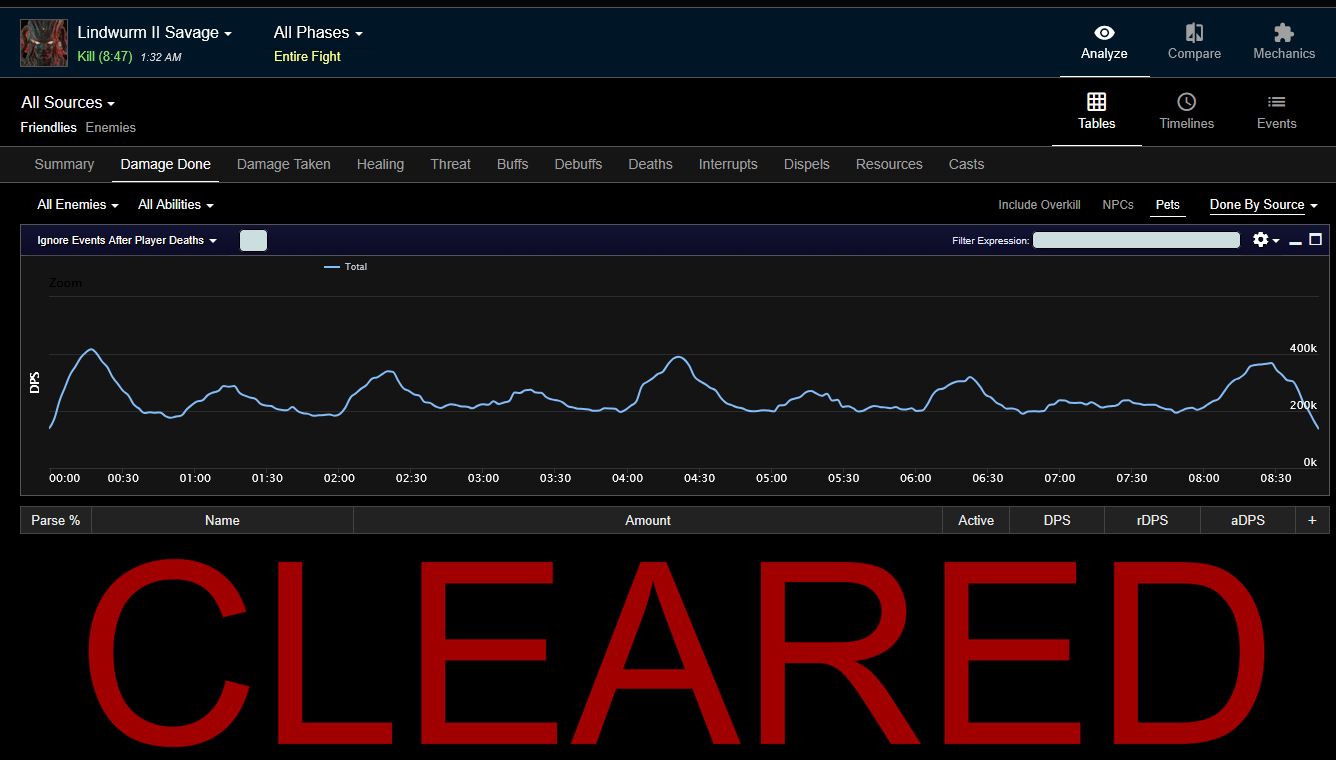
Task: Sort by the Parse % column
Action: pyautogui.click(x=56, y=520)
